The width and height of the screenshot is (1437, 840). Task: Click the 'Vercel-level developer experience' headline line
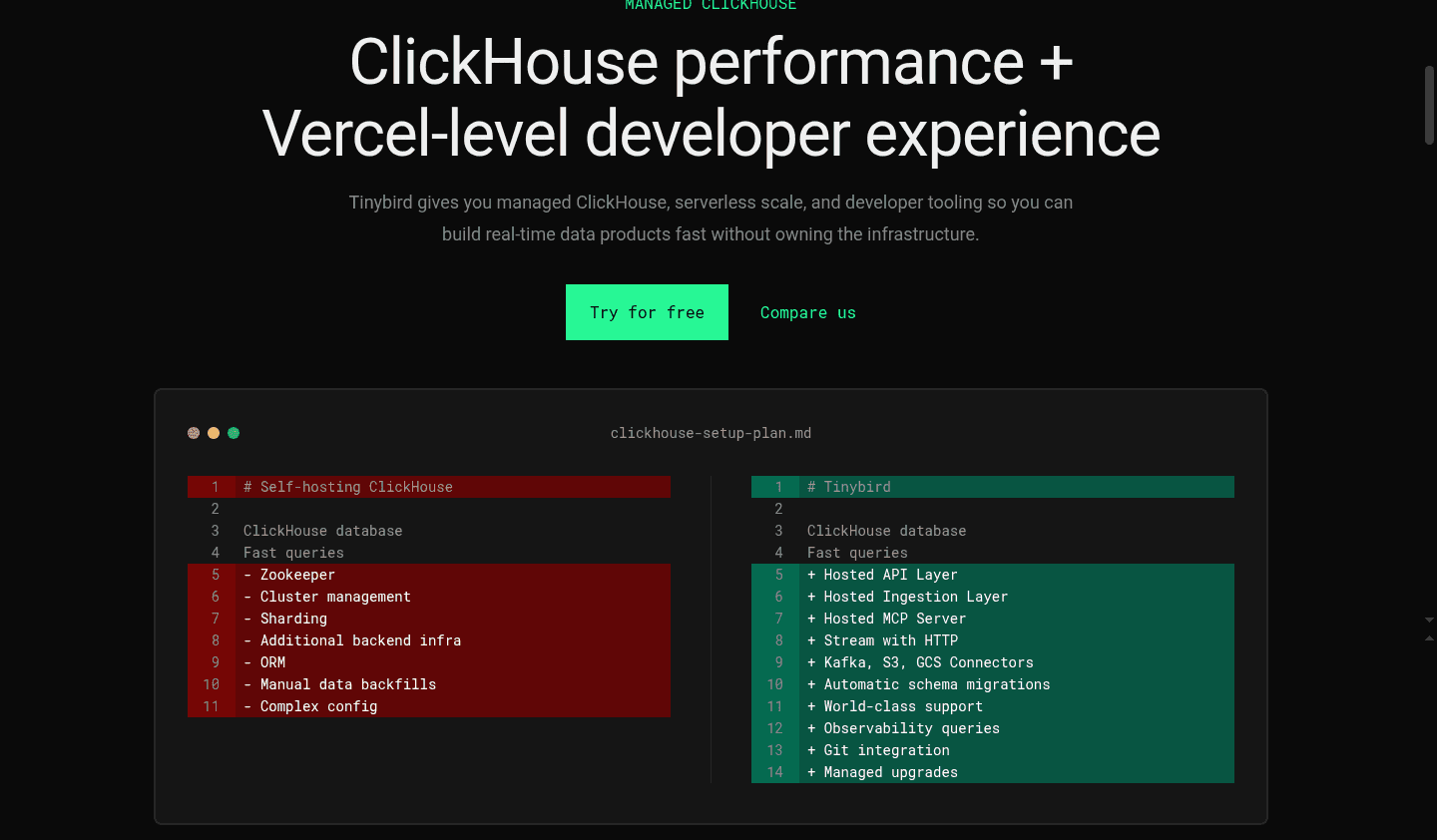[712, 135]
